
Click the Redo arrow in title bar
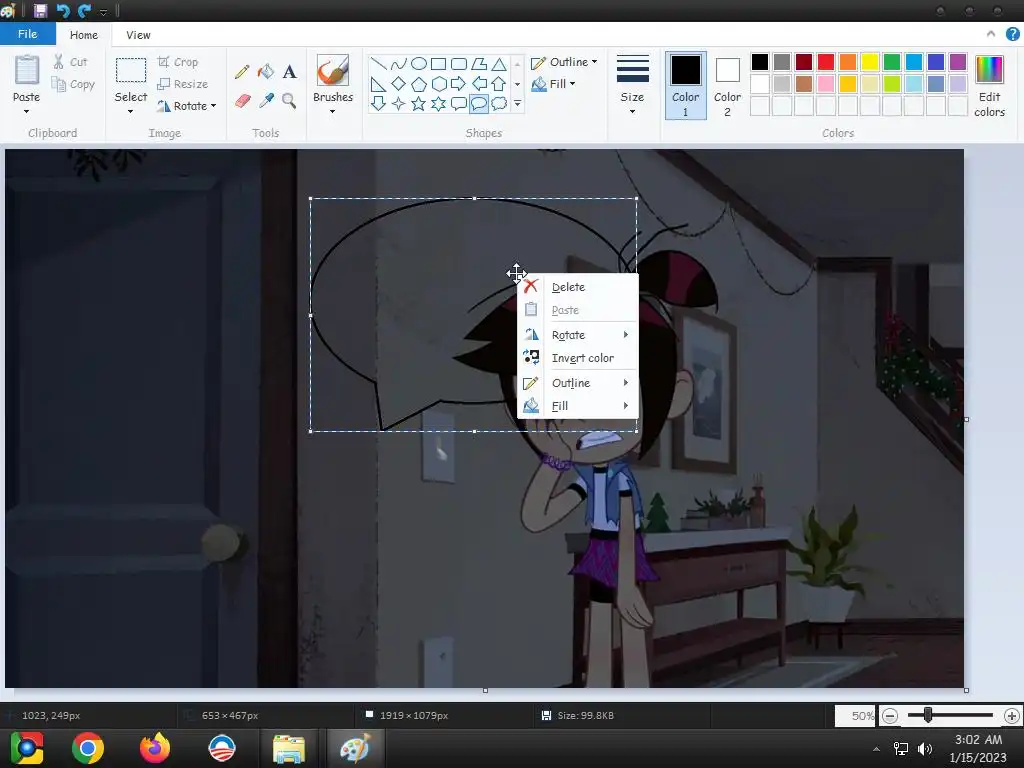84,10
